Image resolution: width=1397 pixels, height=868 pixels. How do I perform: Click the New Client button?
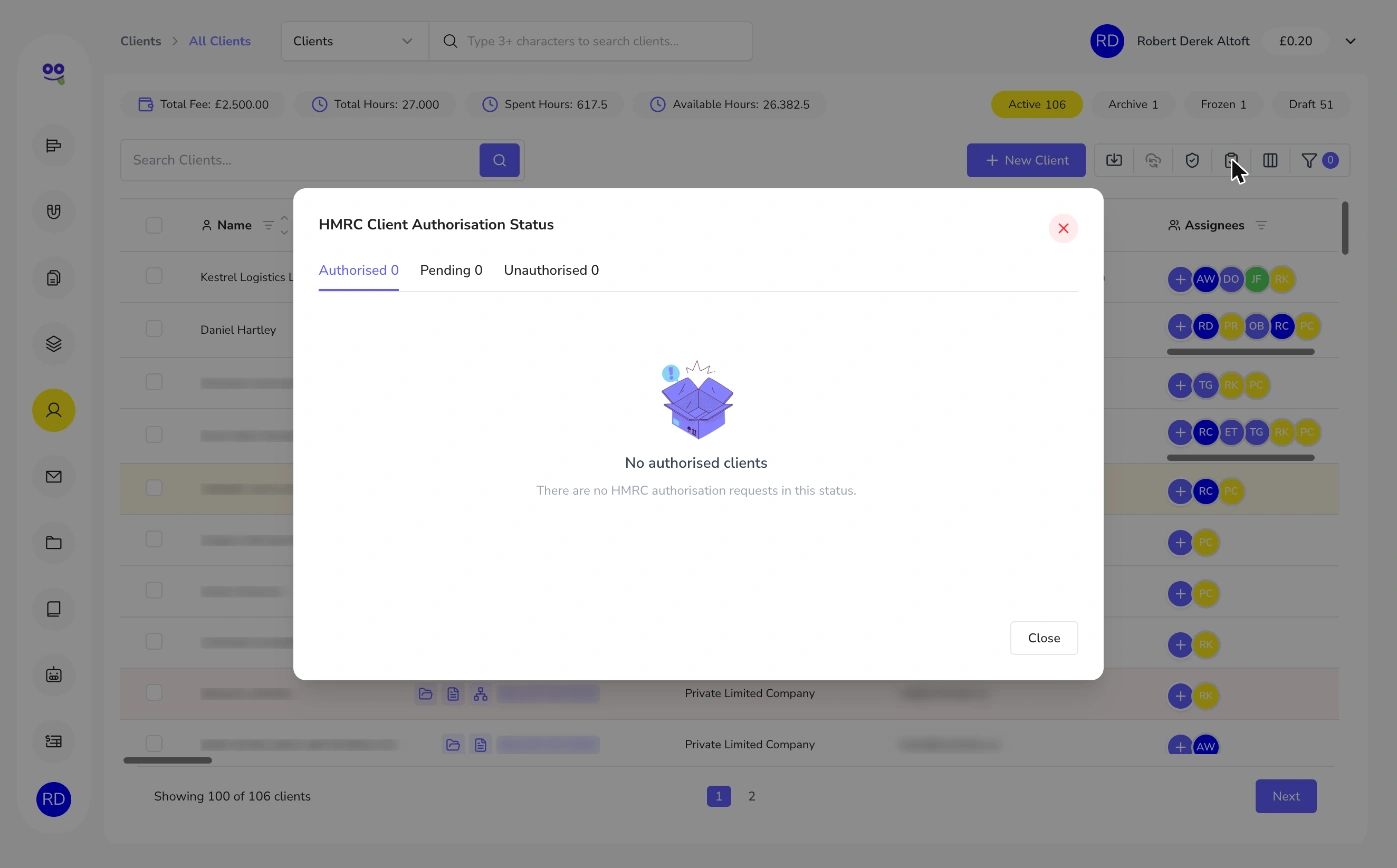pos(1026,160)
